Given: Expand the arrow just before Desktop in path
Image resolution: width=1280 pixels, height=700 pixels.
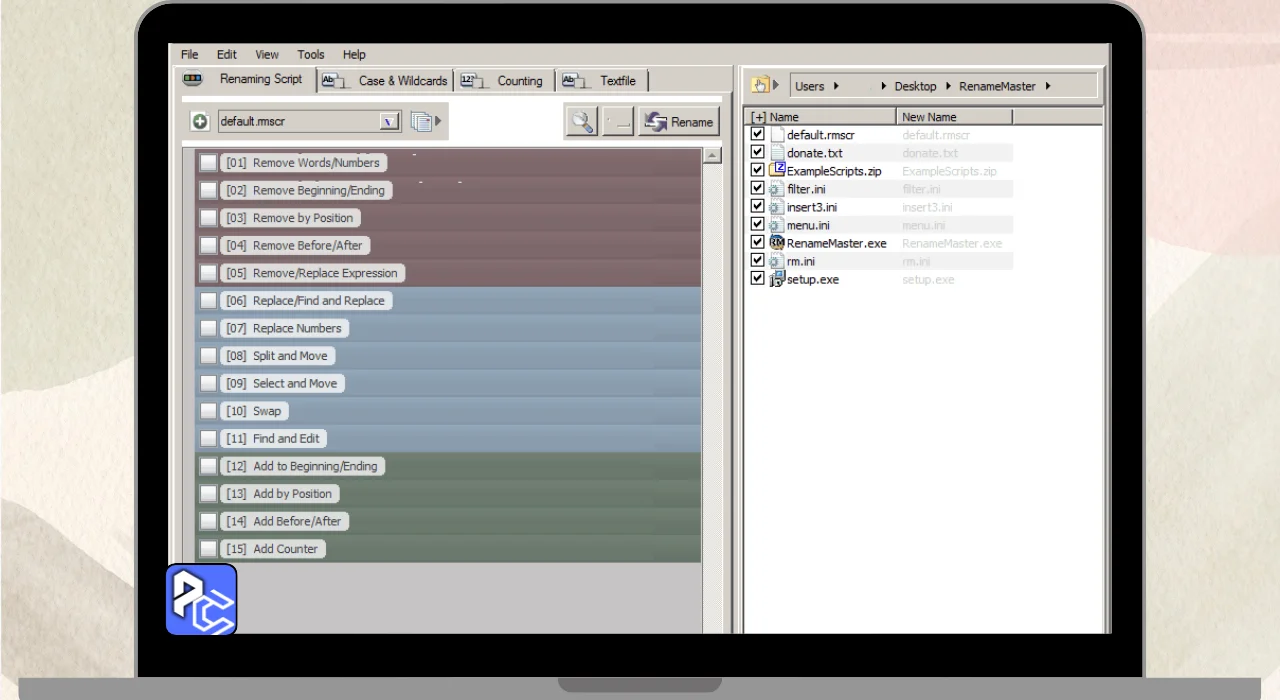Looking at the screenshot, I should [x=884, y=86].
